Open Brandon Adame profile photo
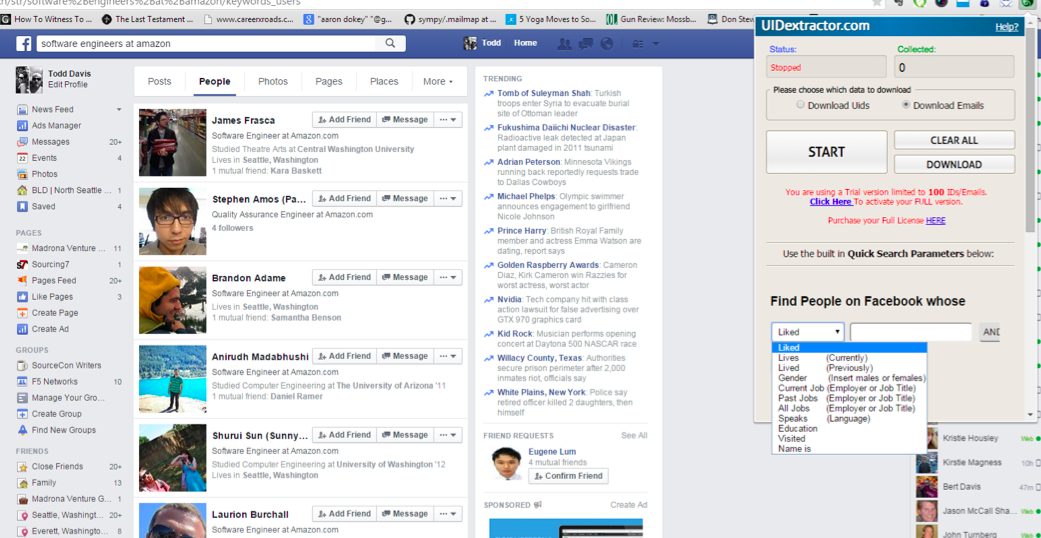1041x538 pixels. 172,300
